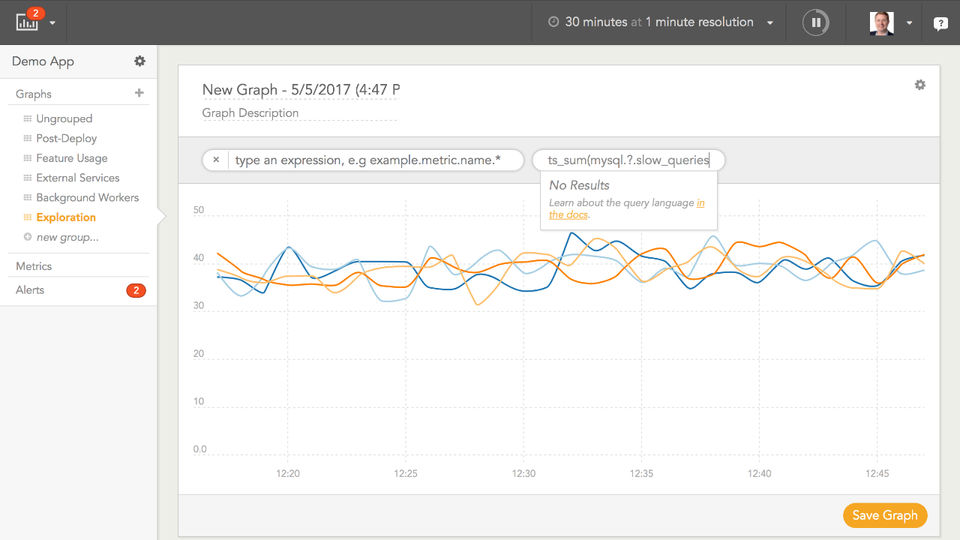Click the Save Graph button

(x=885, y=516)
